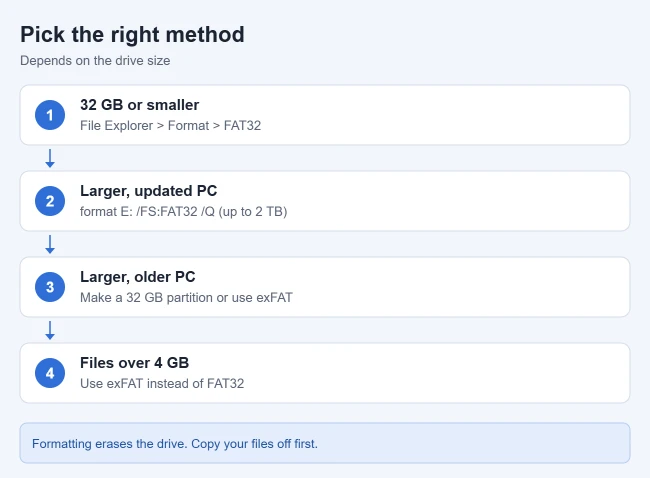Click the Pick the right method title

132,34
